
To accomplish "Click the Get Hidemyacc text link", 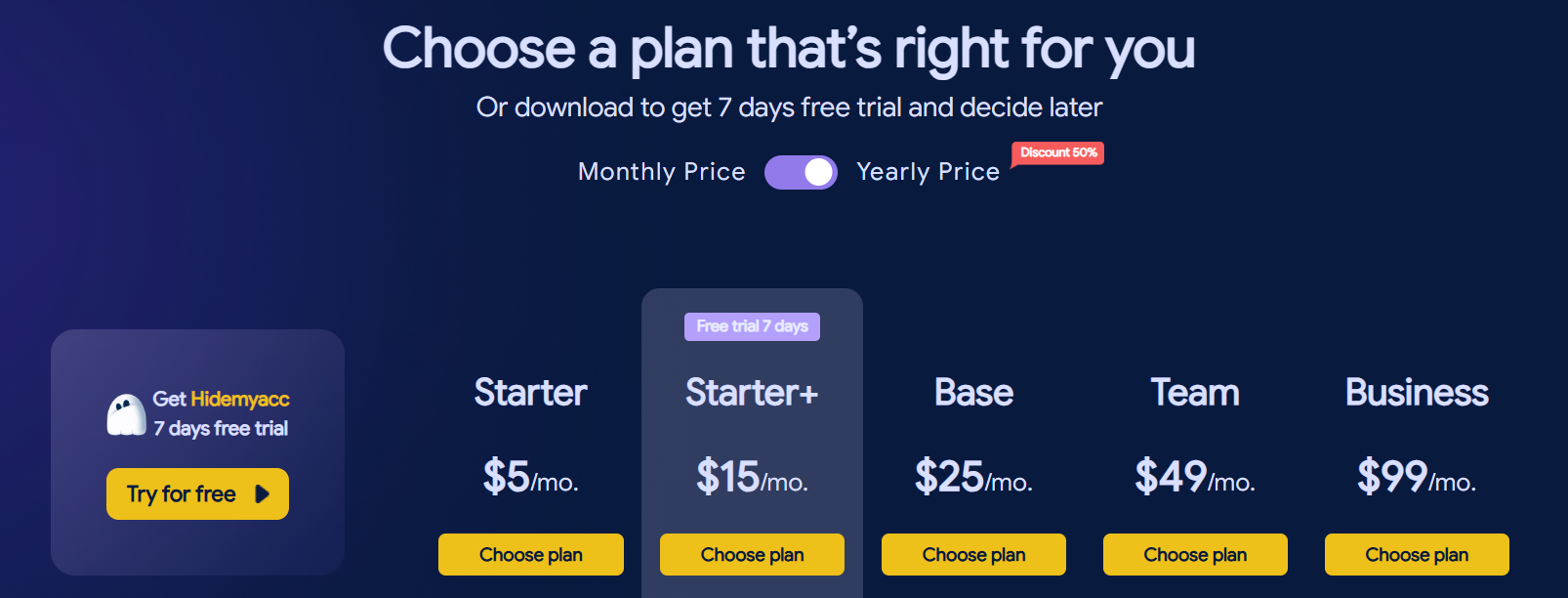I will click(221, 399).
